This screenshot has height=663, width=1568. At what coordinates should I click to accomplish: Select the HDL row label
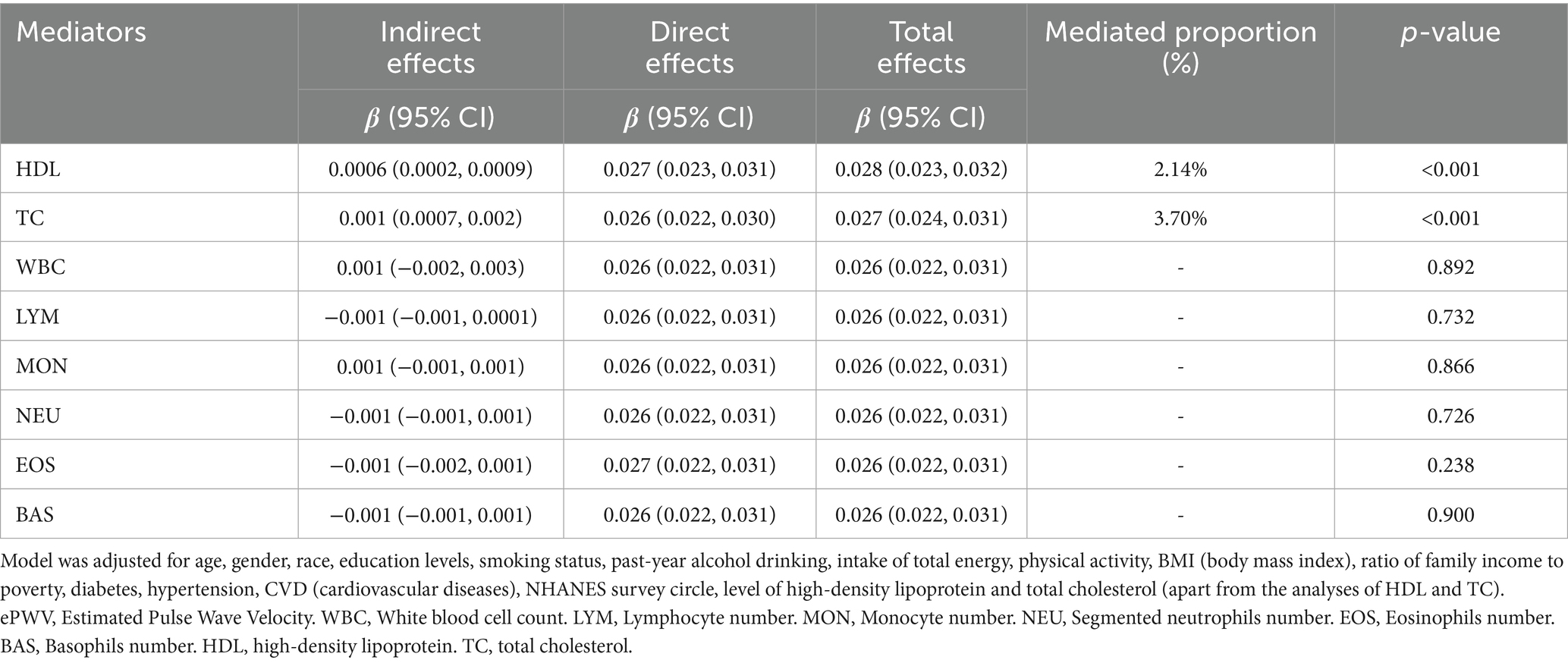point(38,169)
